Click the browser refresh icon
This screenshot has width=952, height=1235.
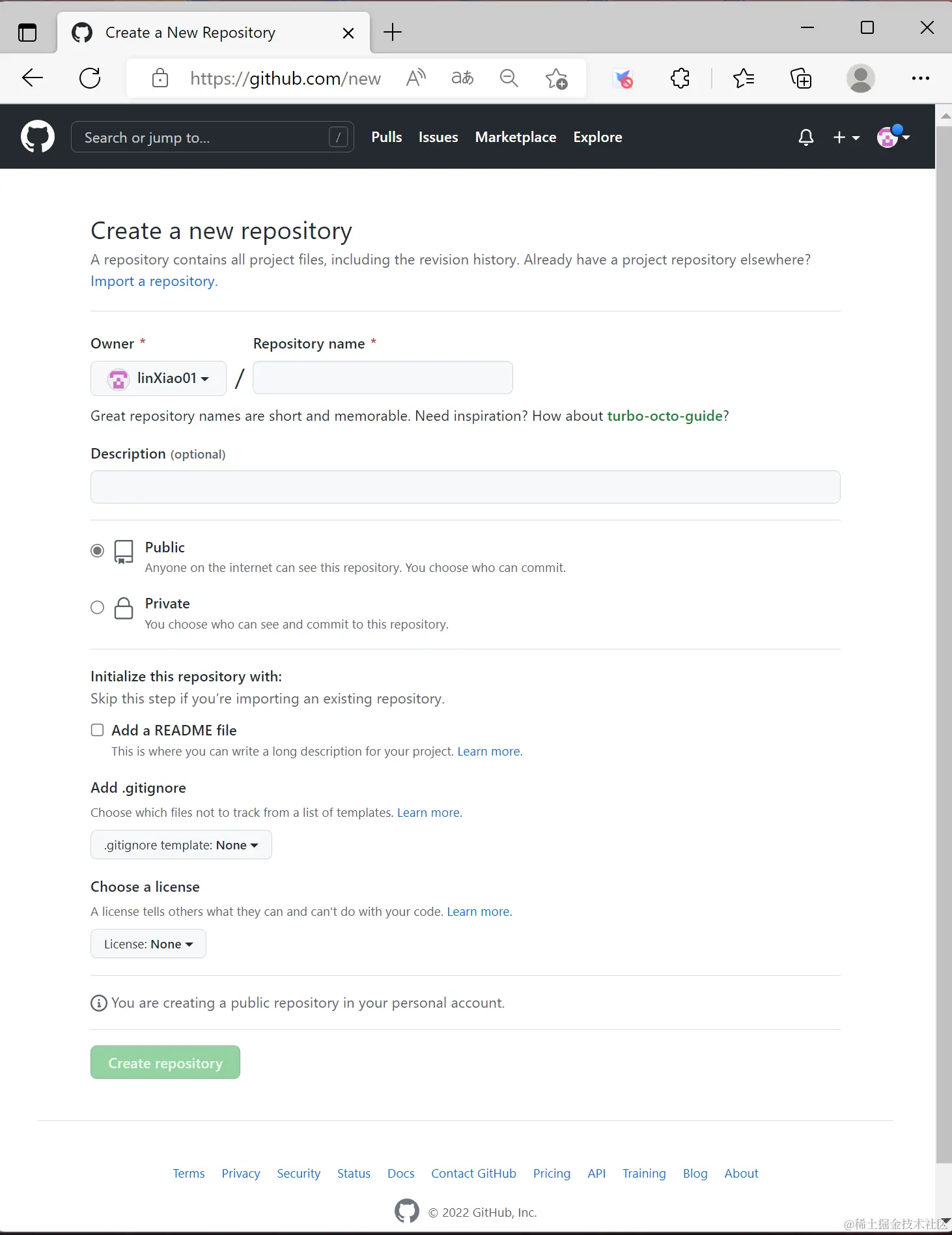point(90,79)
